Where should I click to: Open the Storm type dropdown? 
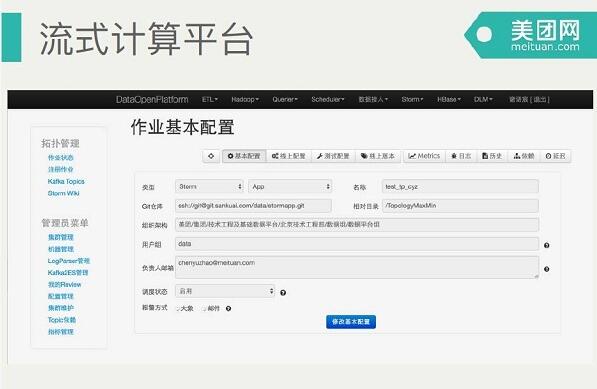pos(209,187)
